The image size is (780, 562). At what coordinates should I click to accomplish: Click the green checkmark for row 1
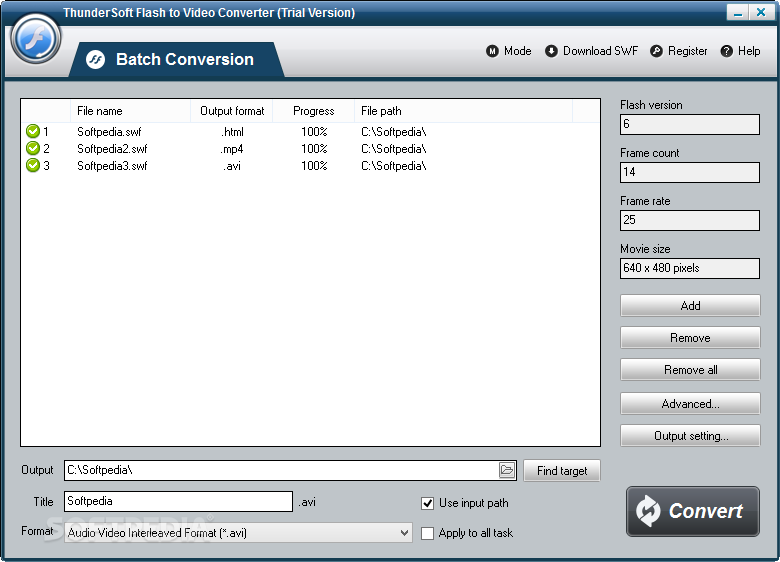(33, 131)
